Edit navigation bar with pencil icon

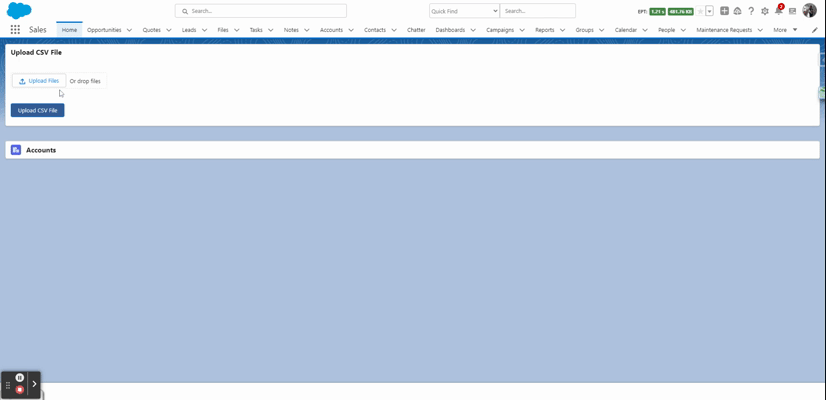tap(814, 30)
